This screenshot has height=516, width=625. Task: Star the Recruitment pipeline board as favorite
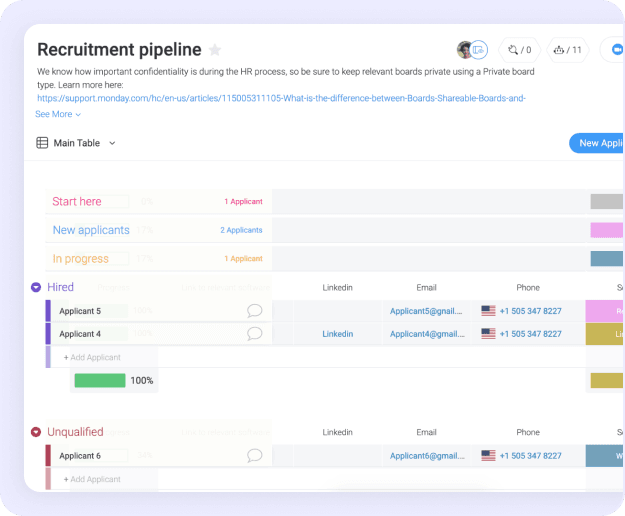[x=215, y=50]
